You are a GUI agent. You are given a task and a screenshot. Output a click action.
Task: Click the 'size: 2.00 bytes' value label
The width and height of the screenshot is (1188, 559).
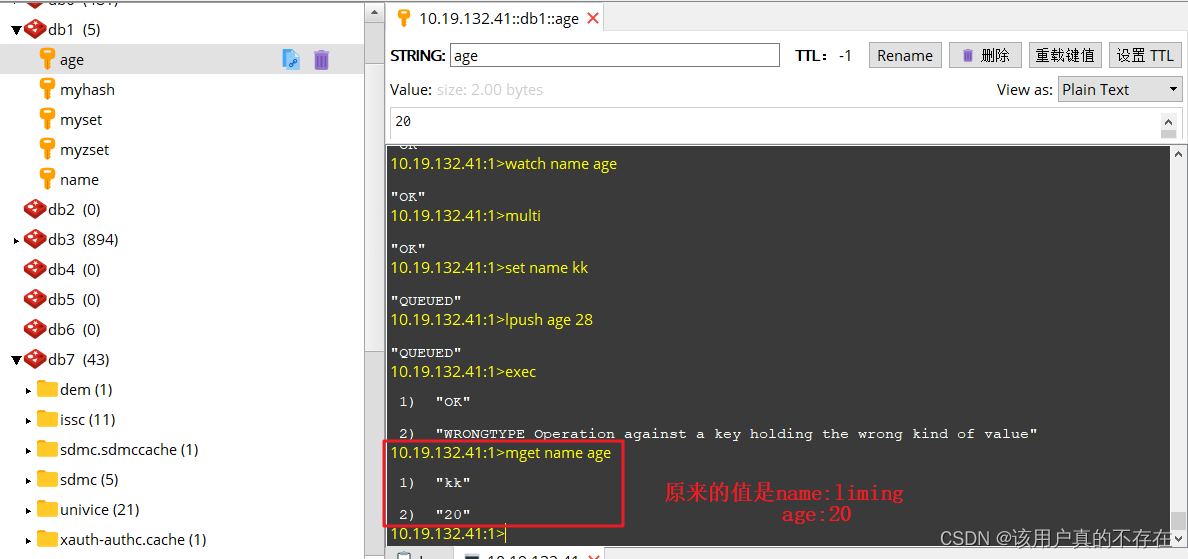(x=489, y=89)
